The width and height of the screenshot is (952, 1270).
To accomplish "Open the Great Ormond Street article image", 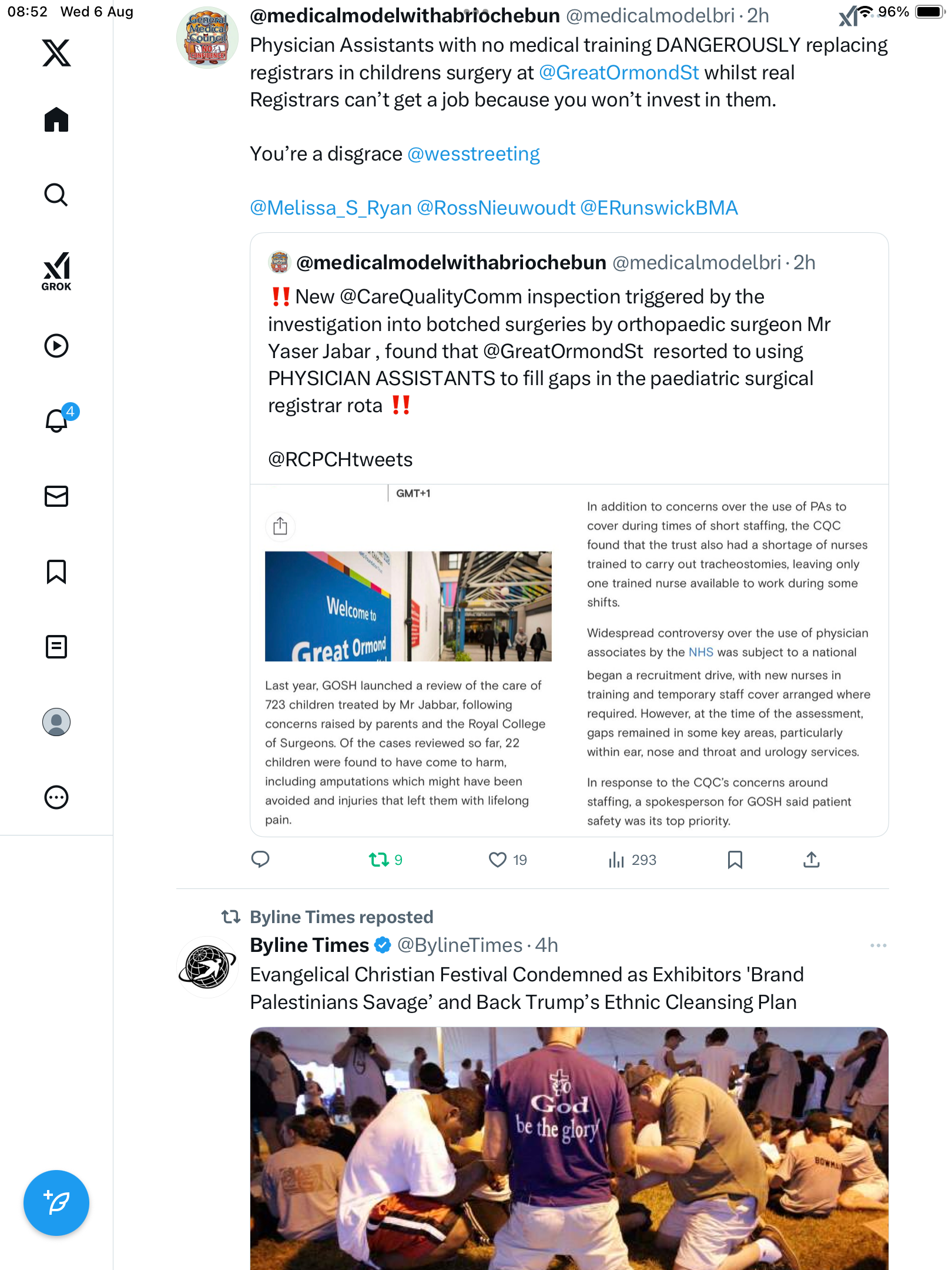I will pos(408,606).
